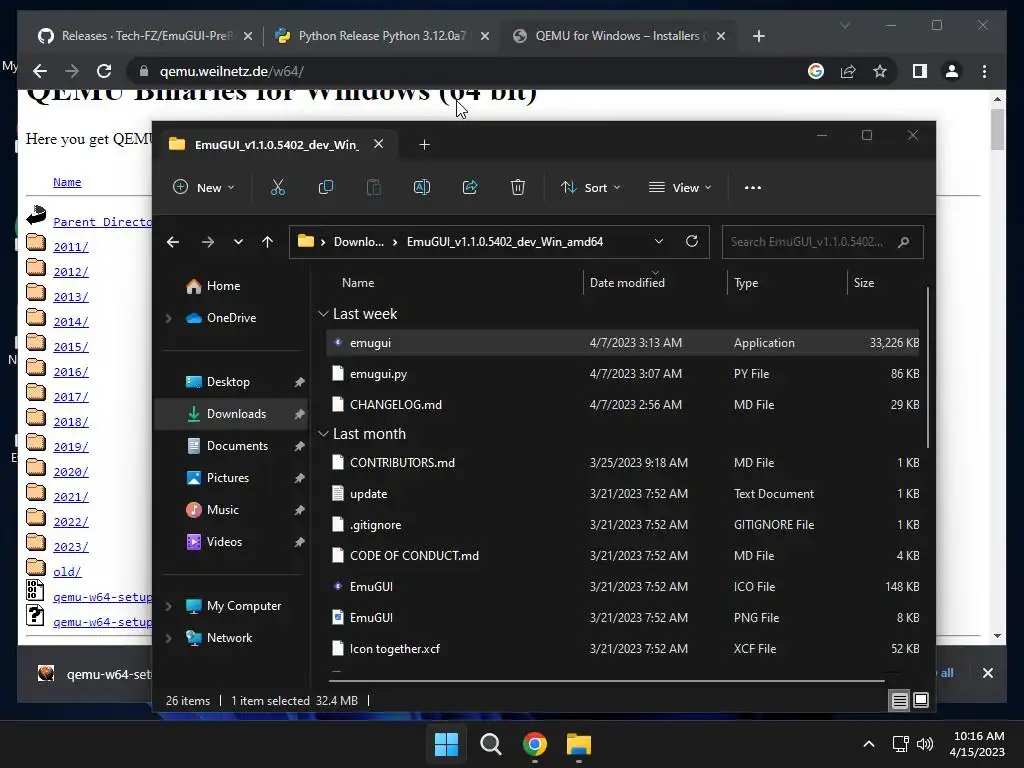Refresh the Explorer folder view
The width and height of the screenshot is (1024, 768).
(x=692, y=242)
